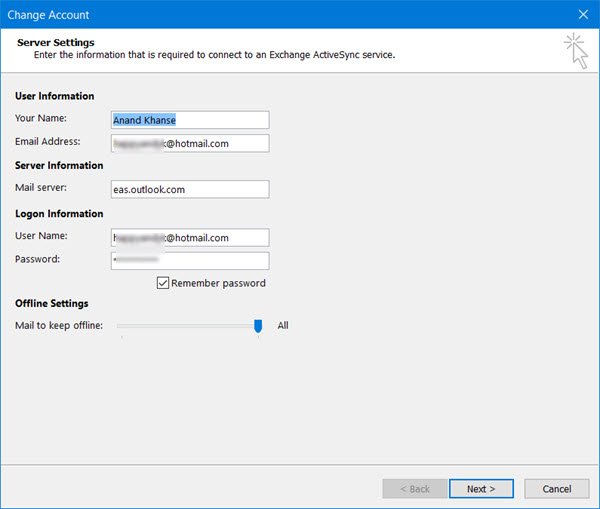
Task: Close the Change Account dialog
Action: [583, 15]
